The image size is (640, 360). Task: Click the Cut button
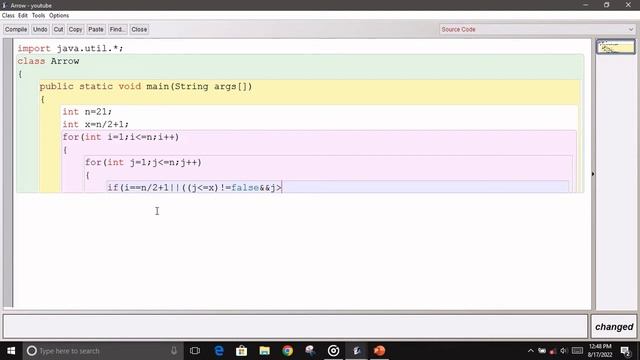click(x=58, y=29)
